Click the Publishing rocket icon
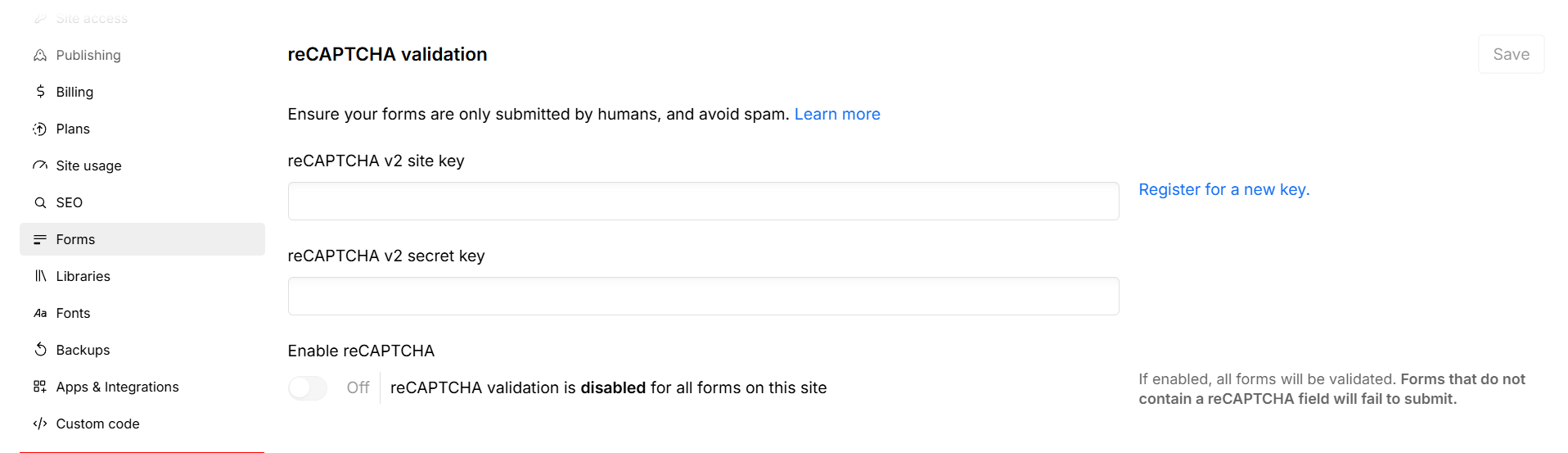The height and width of the screenshot is (453, 1568). pos(40,55)
